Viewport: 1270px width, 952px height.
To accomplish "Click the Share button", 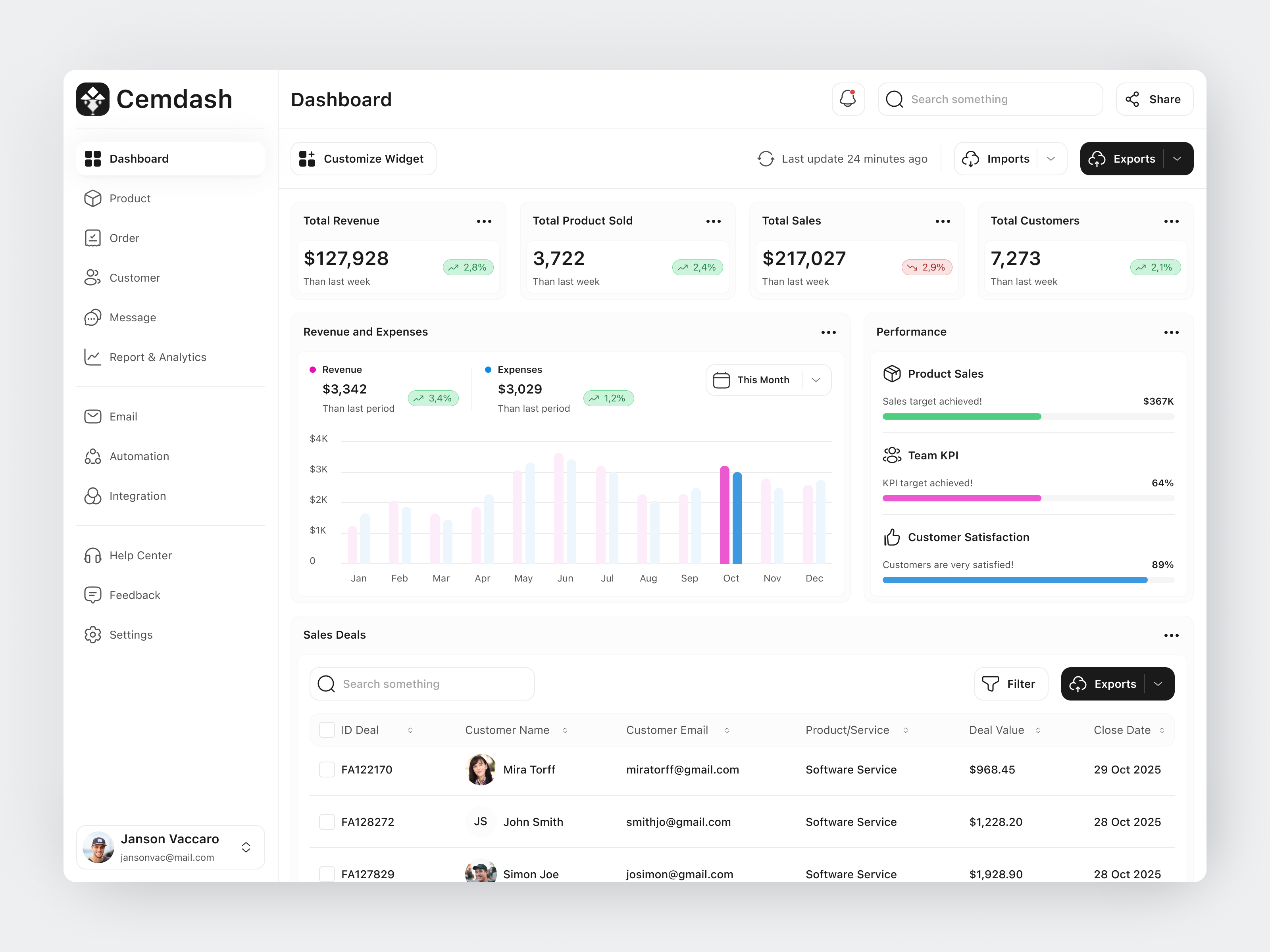I will (1155, 99).
